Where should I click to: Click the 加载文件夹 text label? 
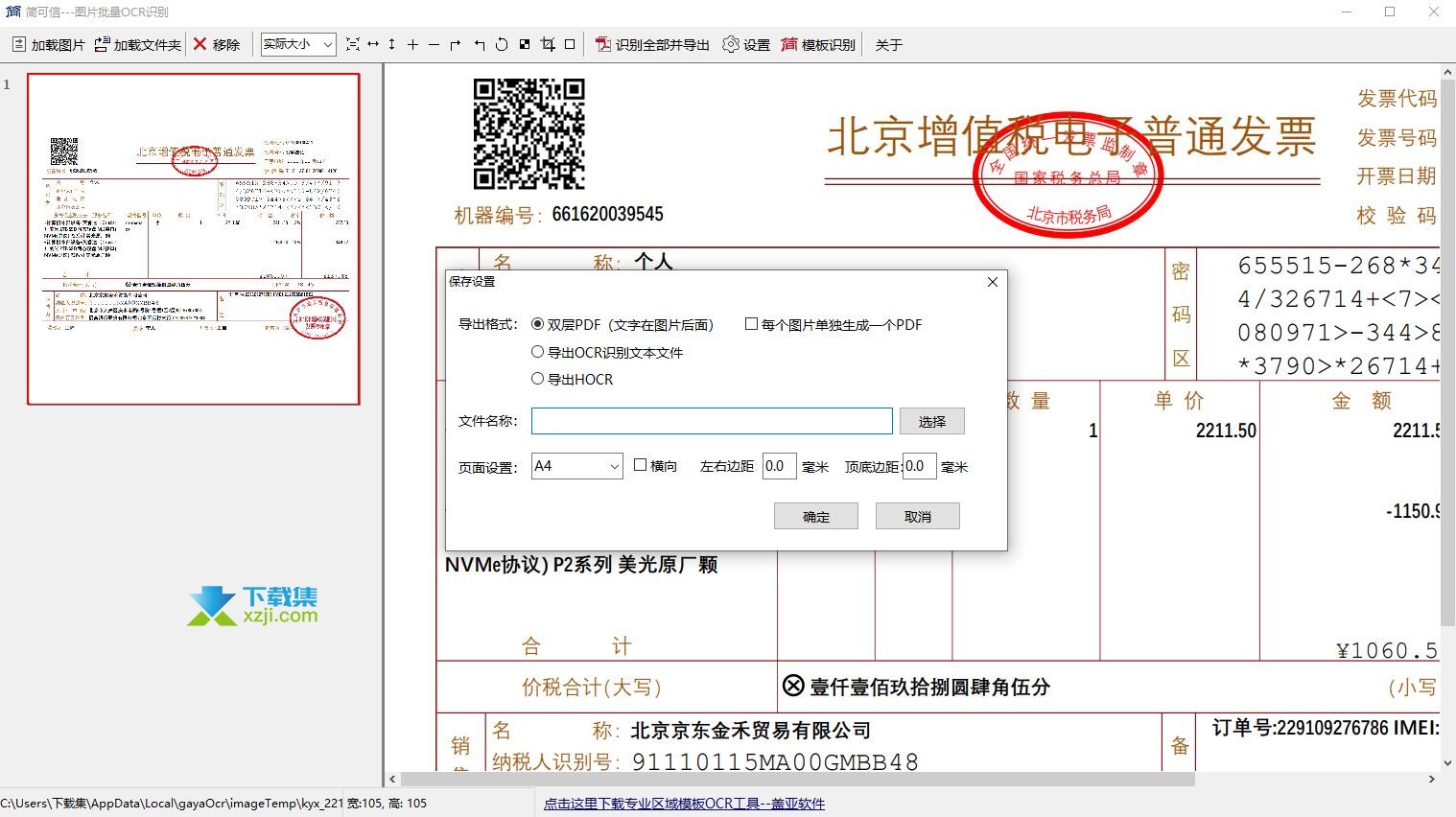pyautogui.click(x=147, y=45)
